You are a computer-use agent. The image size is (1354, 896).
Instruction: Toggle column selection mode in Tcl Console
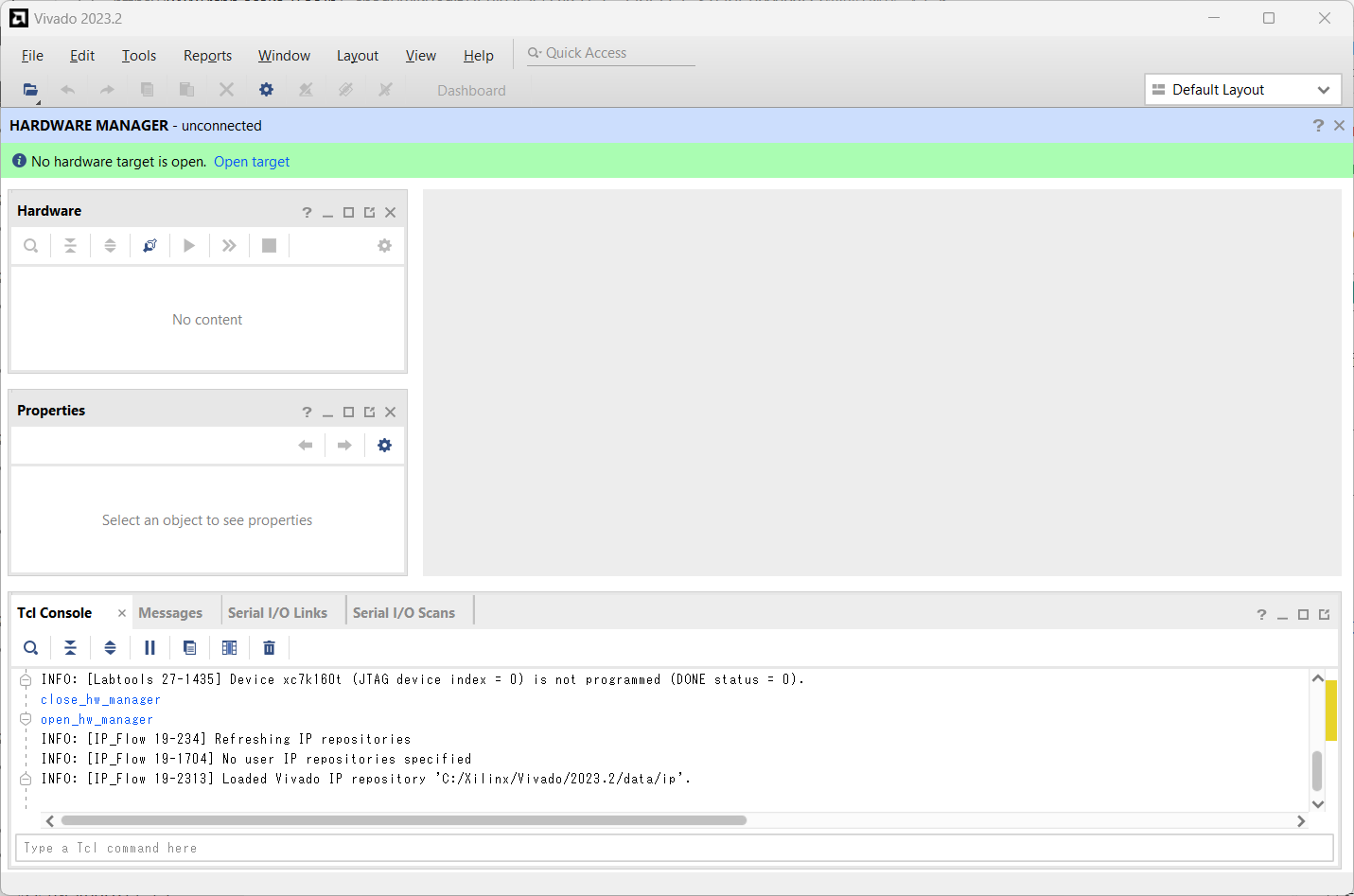coord(229,648)
